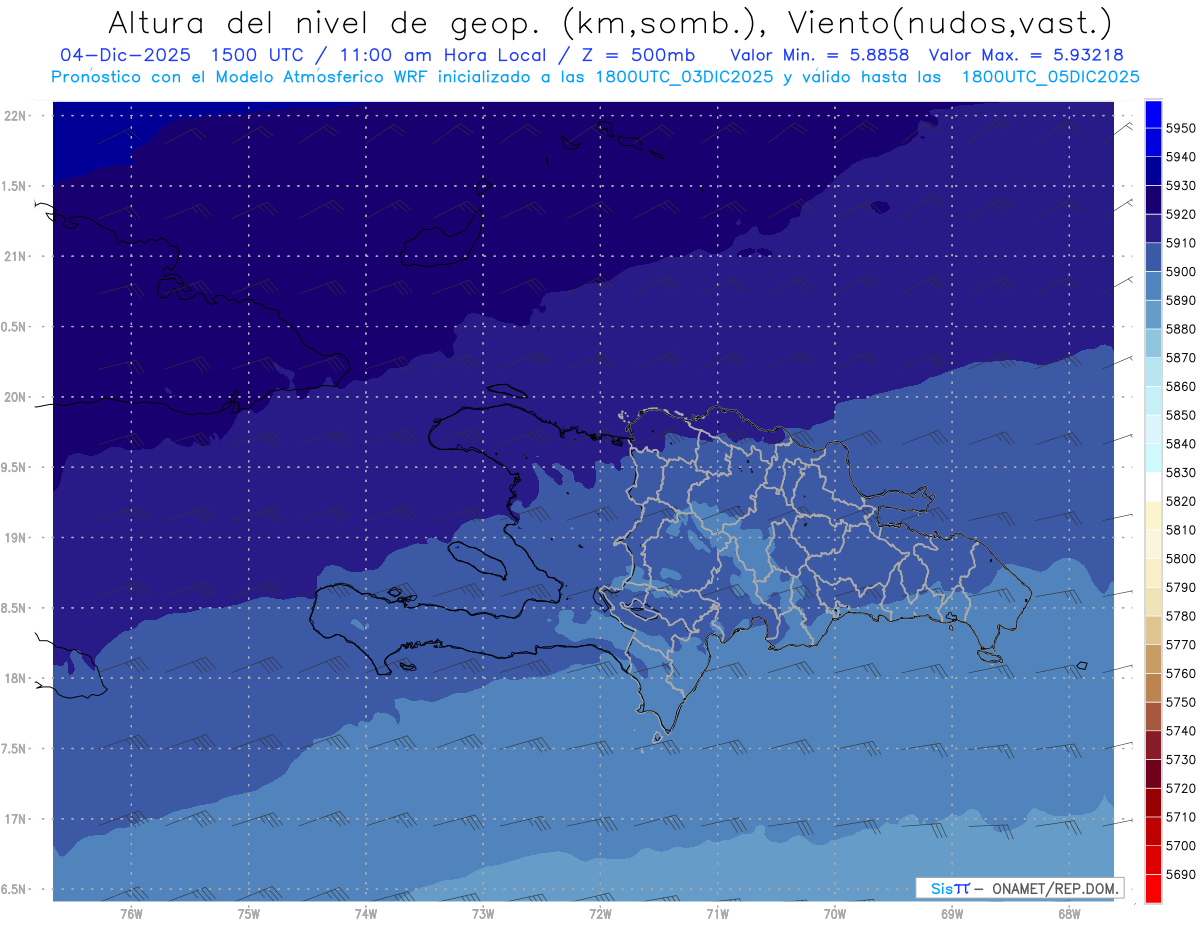
Task: Click the date "04-Dic-2025" in the subtitle
Action: 127,55
